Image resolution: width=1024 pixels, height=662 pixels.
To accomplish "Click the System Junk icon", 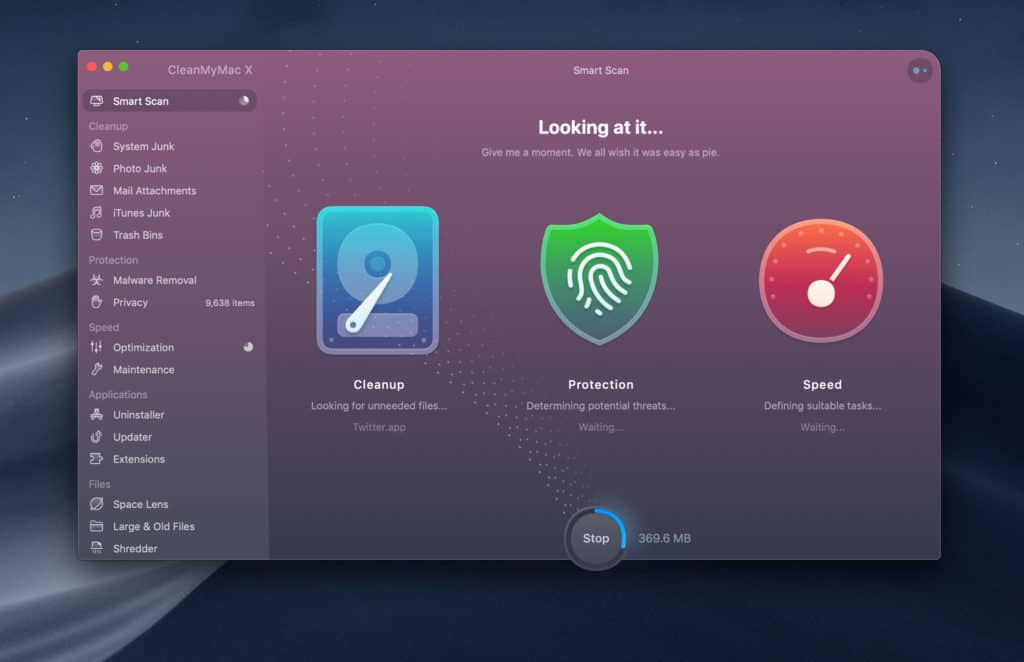I will [x=97, y=146].
